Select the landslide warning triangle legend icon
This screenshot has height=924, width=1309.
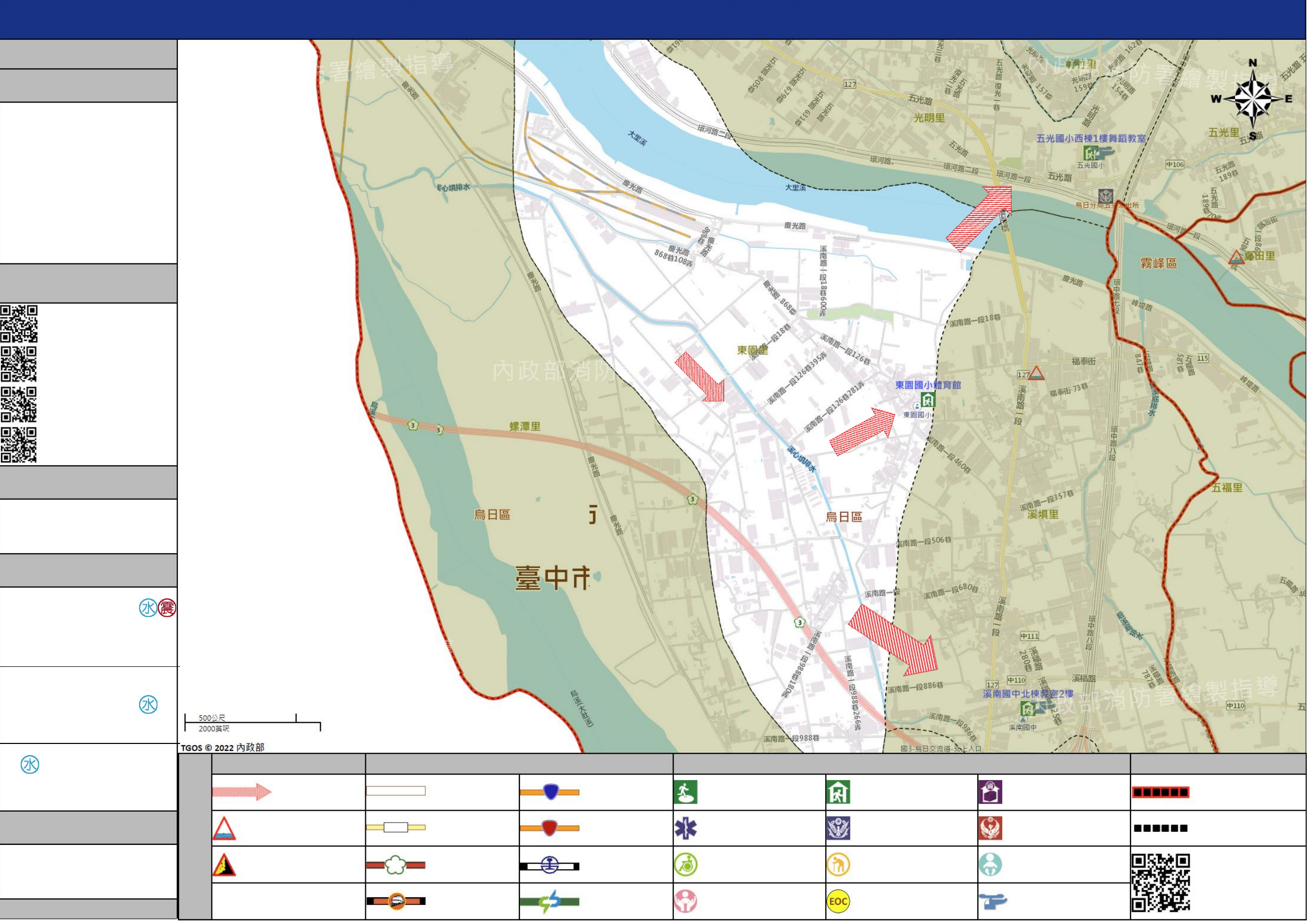[224, 866]
